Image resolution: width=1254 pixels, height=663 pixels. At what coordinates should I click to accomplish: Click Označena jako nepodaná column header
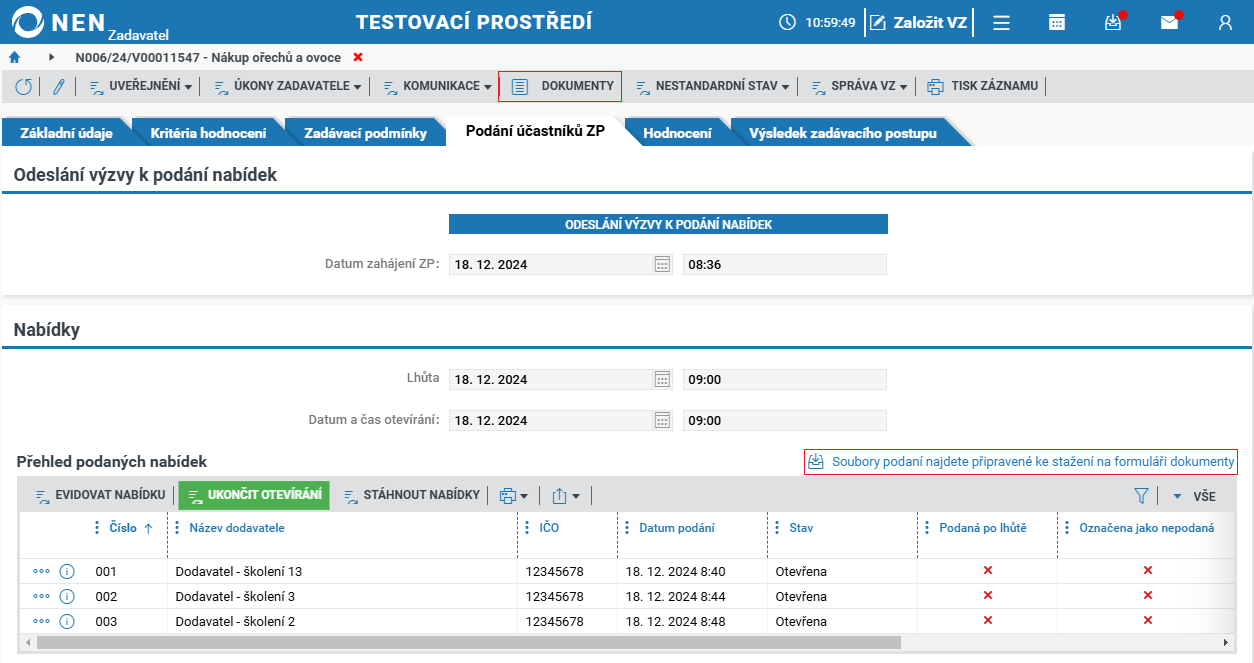(1147, 528)
